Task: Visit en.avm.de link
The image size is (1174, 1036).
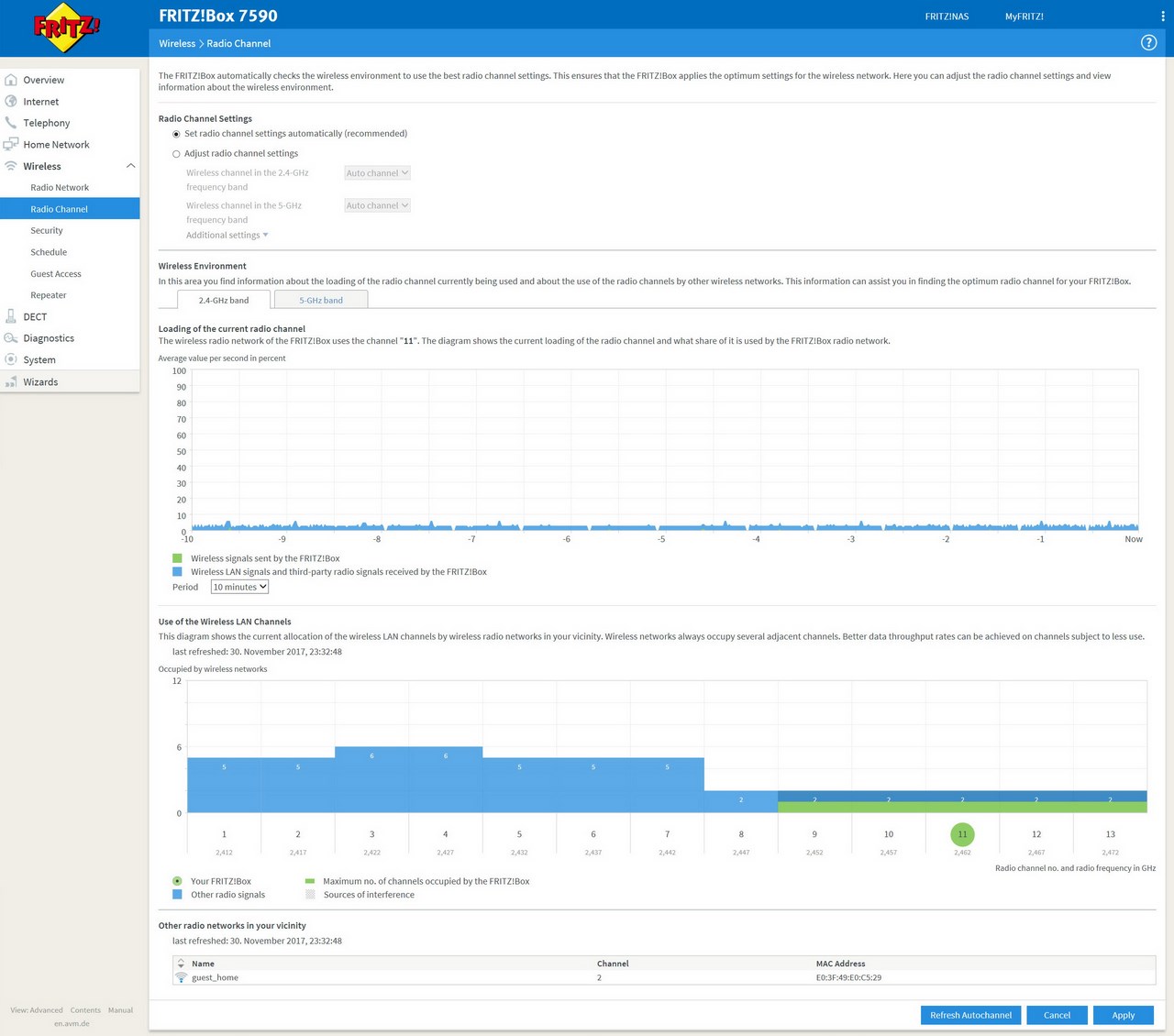Action: pyautogui.click(x=72, y=1023)
